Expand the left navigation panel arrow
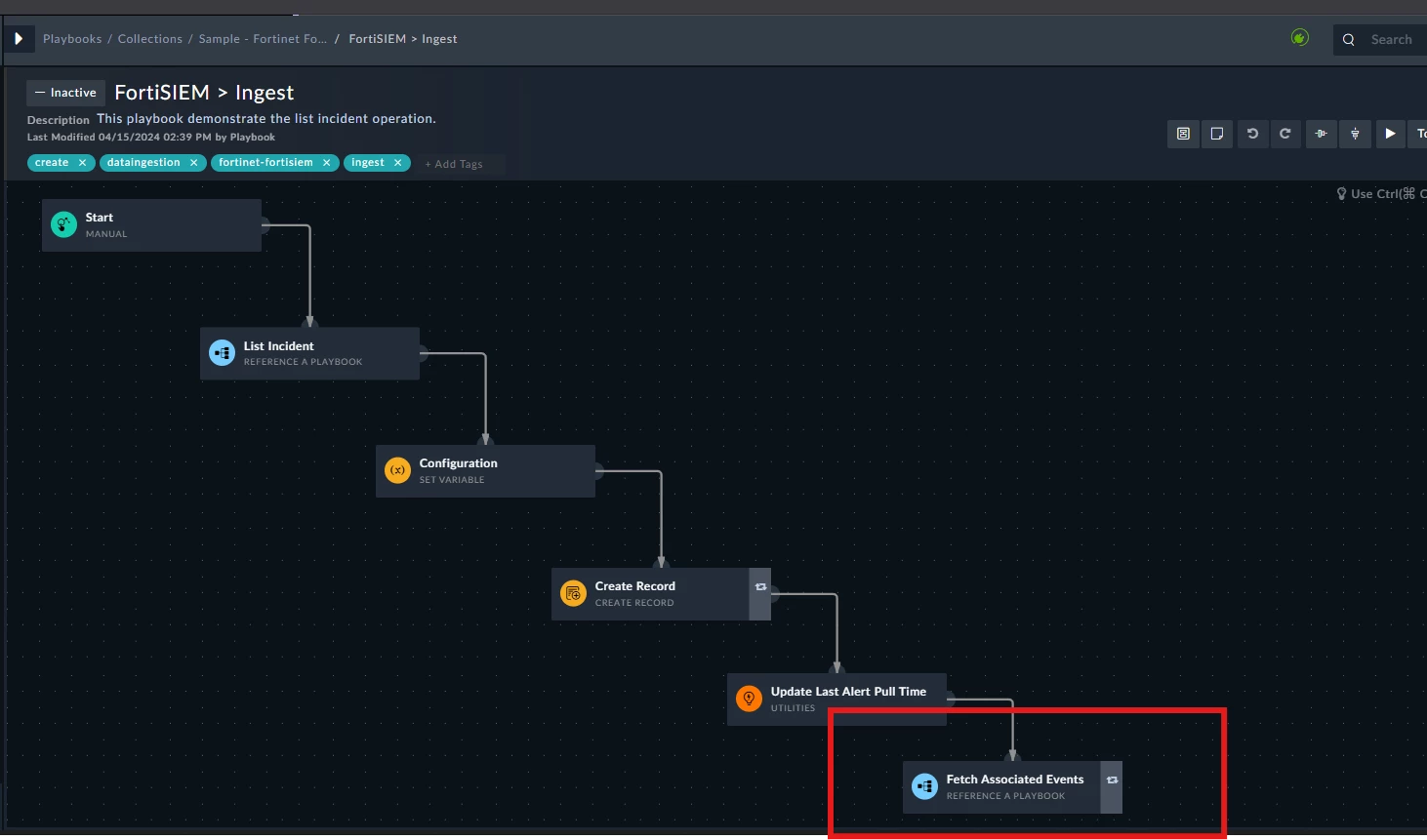This screenshot has height=840, width=1427. click(19, 39)
